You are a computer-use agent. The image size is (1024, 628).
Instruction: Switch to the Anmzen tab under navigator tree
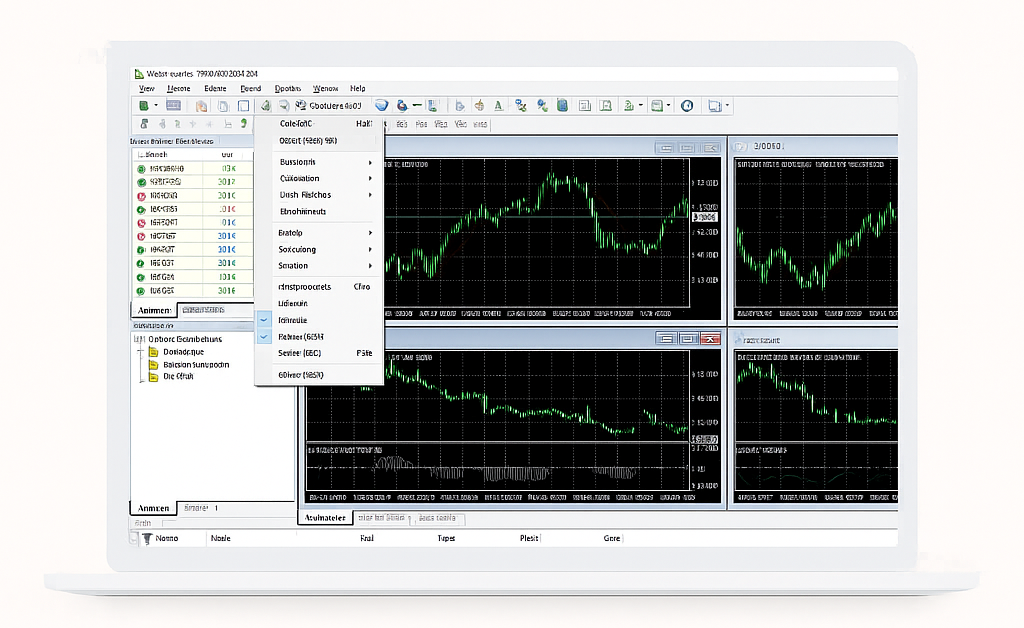click(153, 509)
